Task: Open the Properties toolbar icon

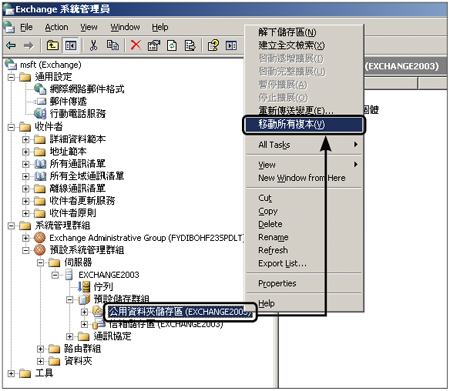Action: point(153,45)
